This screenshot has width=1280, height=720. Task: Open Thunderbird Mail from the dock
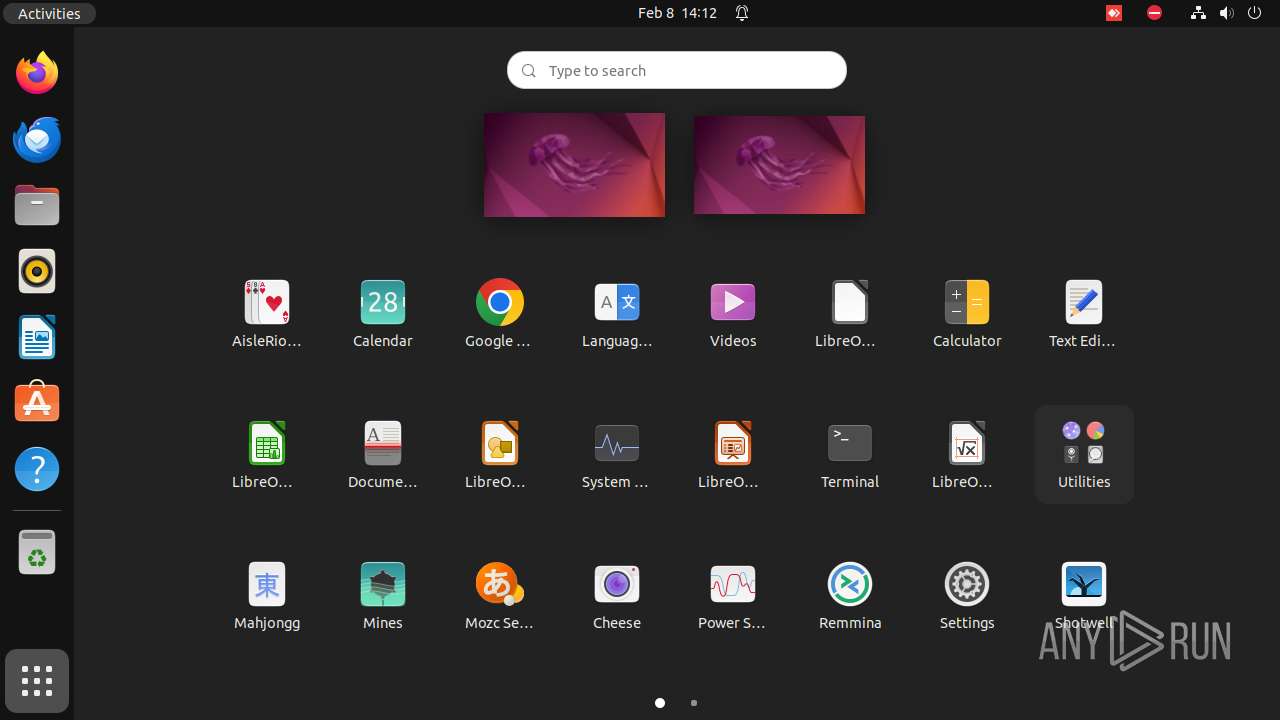point(37,139)
